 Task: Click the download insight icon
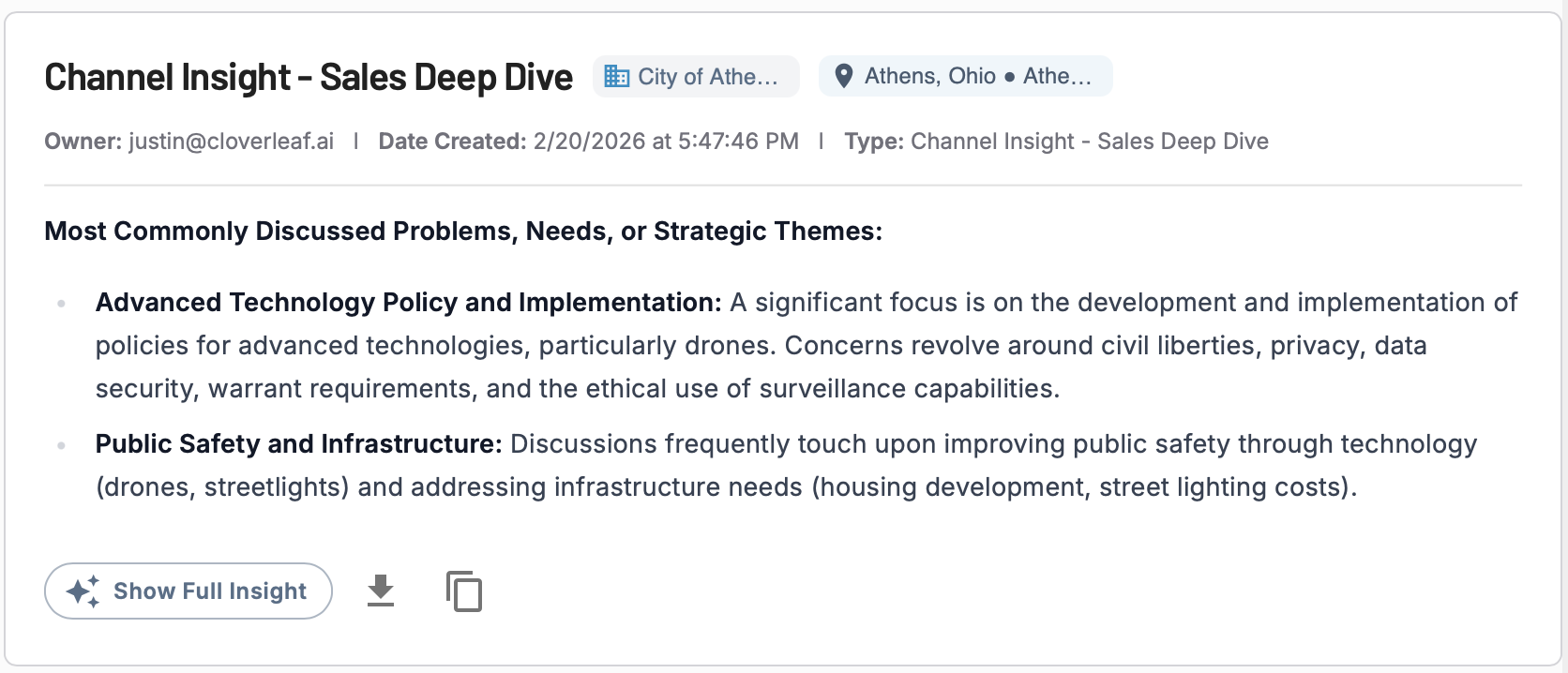(380, 591)
